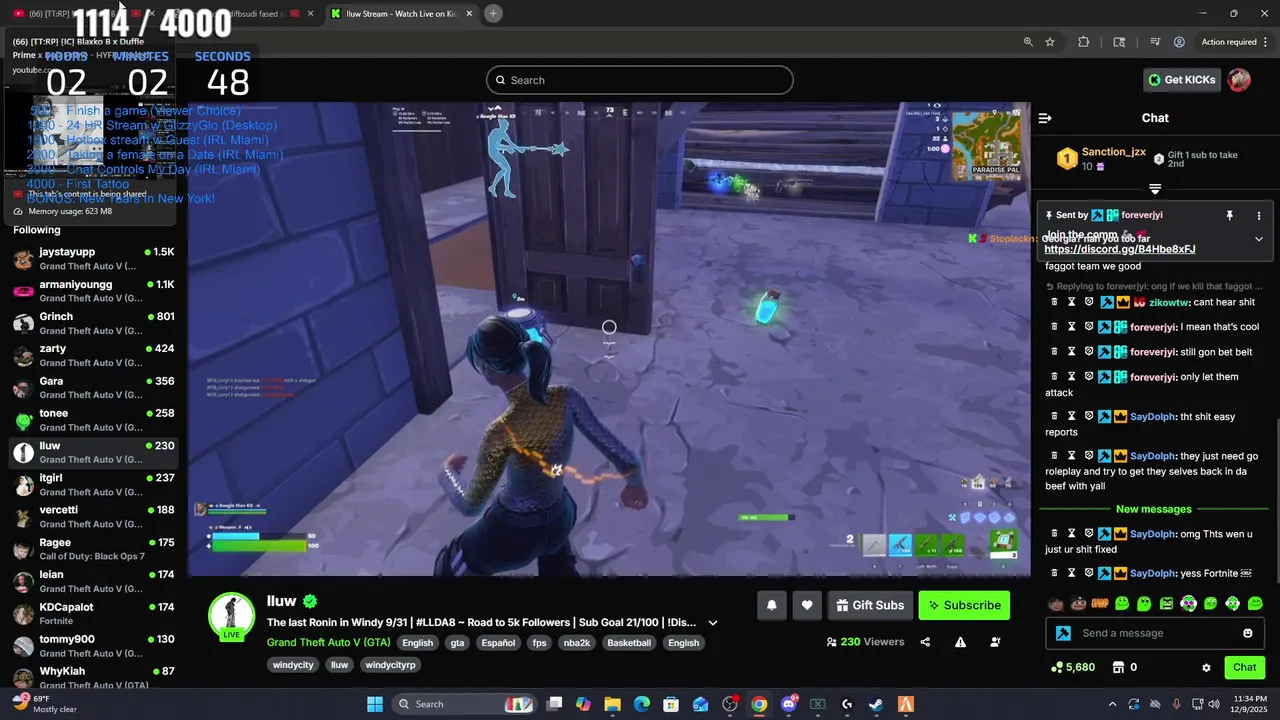
Task: Open browser extensions puzzle icon
Action: (x=1084, y=42)
